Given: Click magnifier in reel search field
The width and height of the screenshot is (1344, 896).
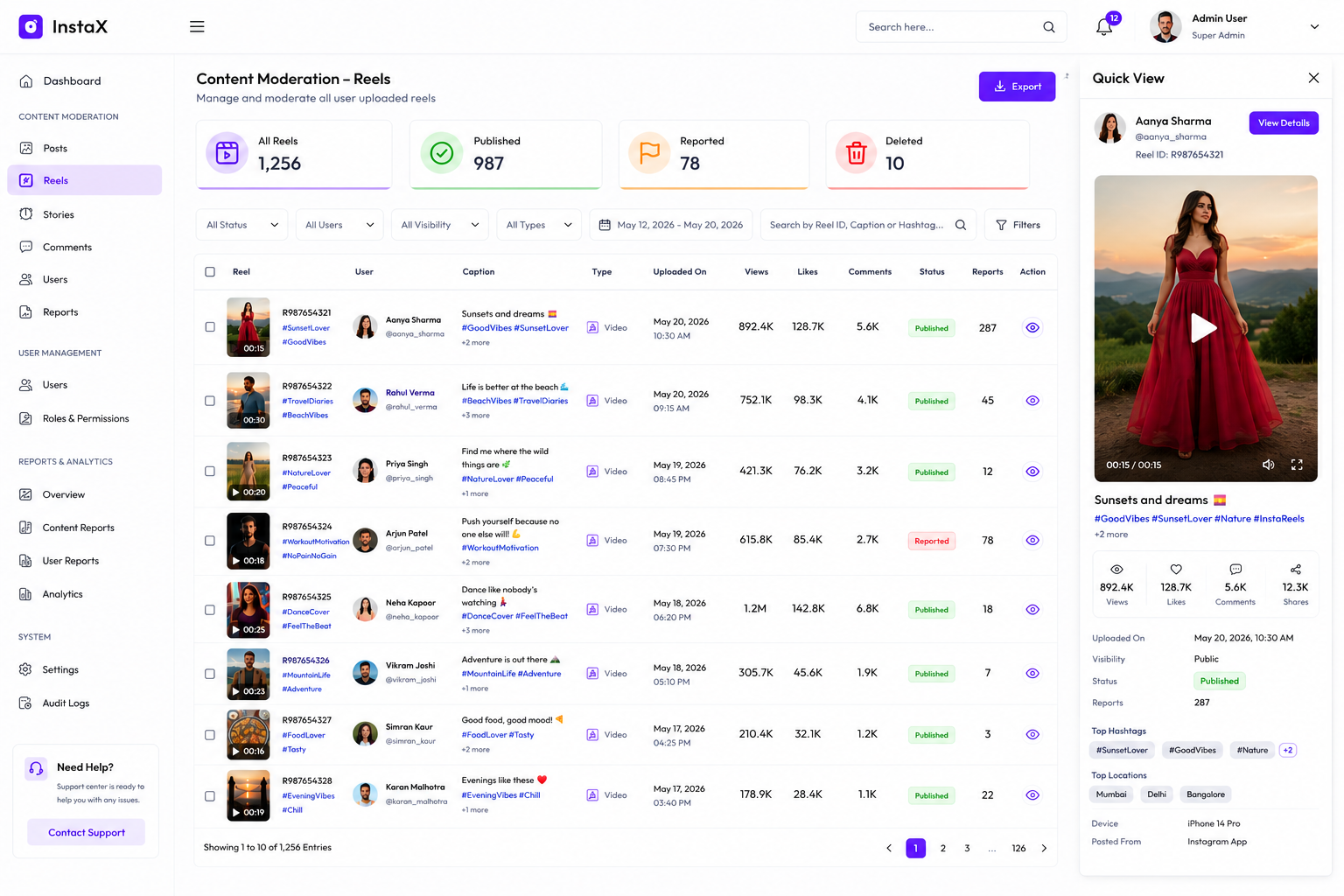Looking at the screenshot, I should (x=960, y=225).
